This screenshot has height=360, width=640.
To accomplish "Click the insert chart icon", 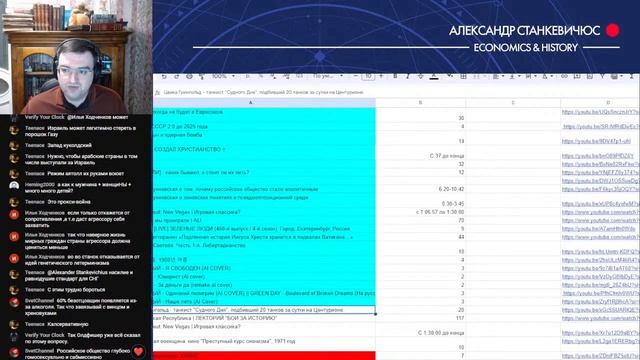I will tap(590, 76).
